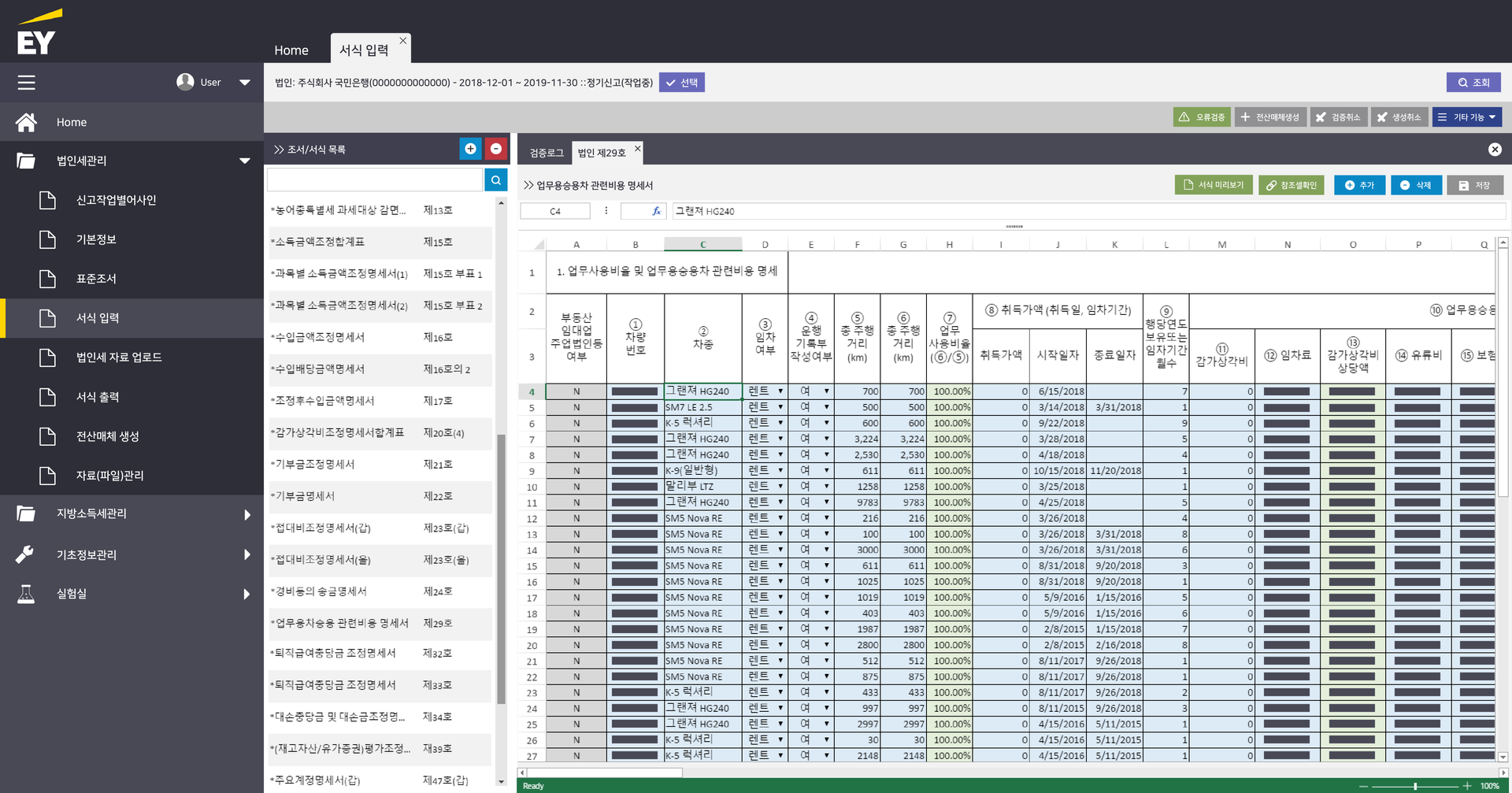Click the form list search input field
This screenshot has height=793, width=1512.
pos(375,180)
